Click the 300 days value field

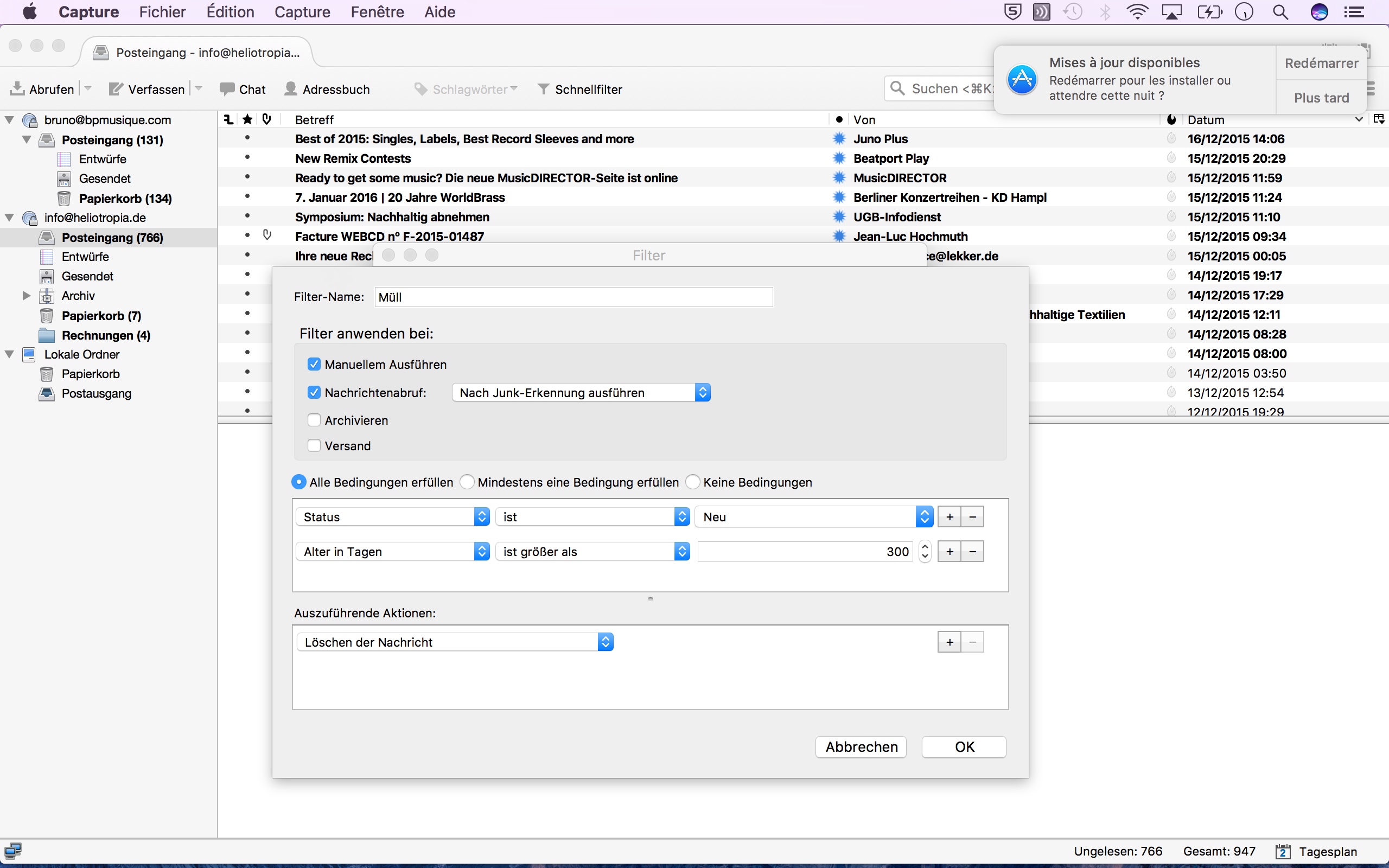point(805,551)
